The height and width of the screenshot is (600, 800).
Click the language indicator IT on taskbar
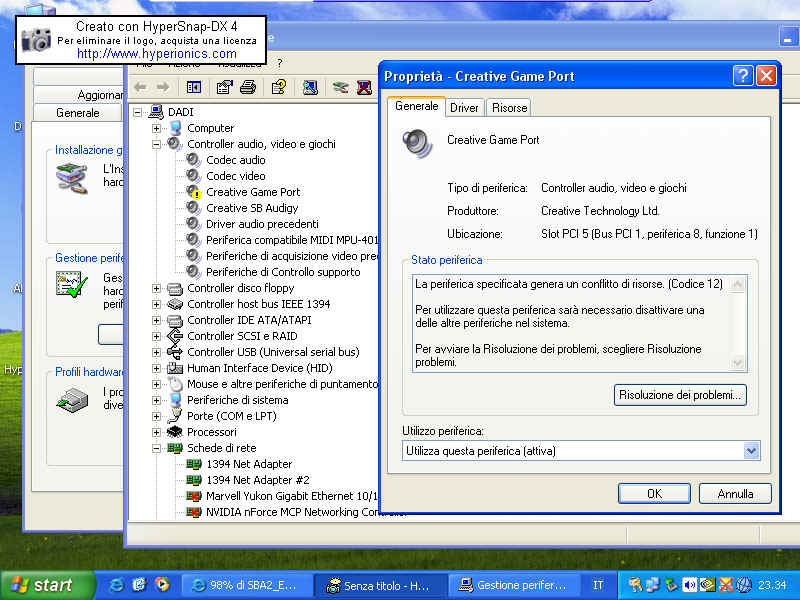point(598,585)
